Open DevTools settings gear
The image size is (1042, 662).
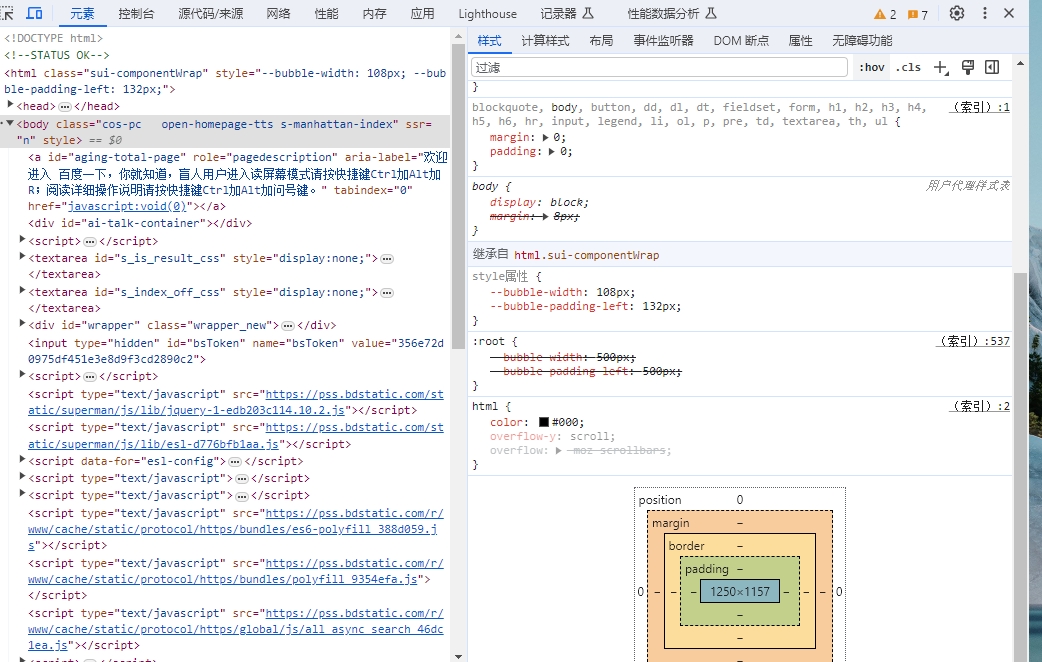click(957, 13)
